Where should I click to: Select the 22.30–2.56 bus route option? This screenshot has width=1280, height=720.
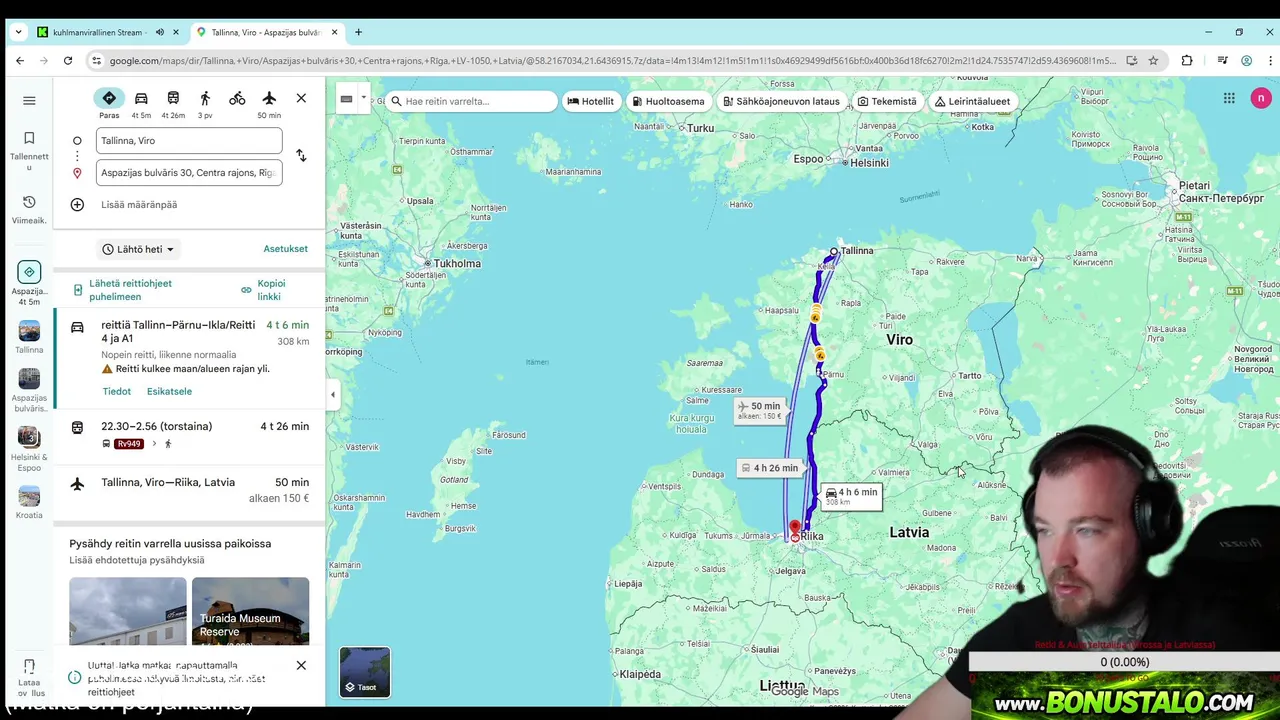point(190,435)
